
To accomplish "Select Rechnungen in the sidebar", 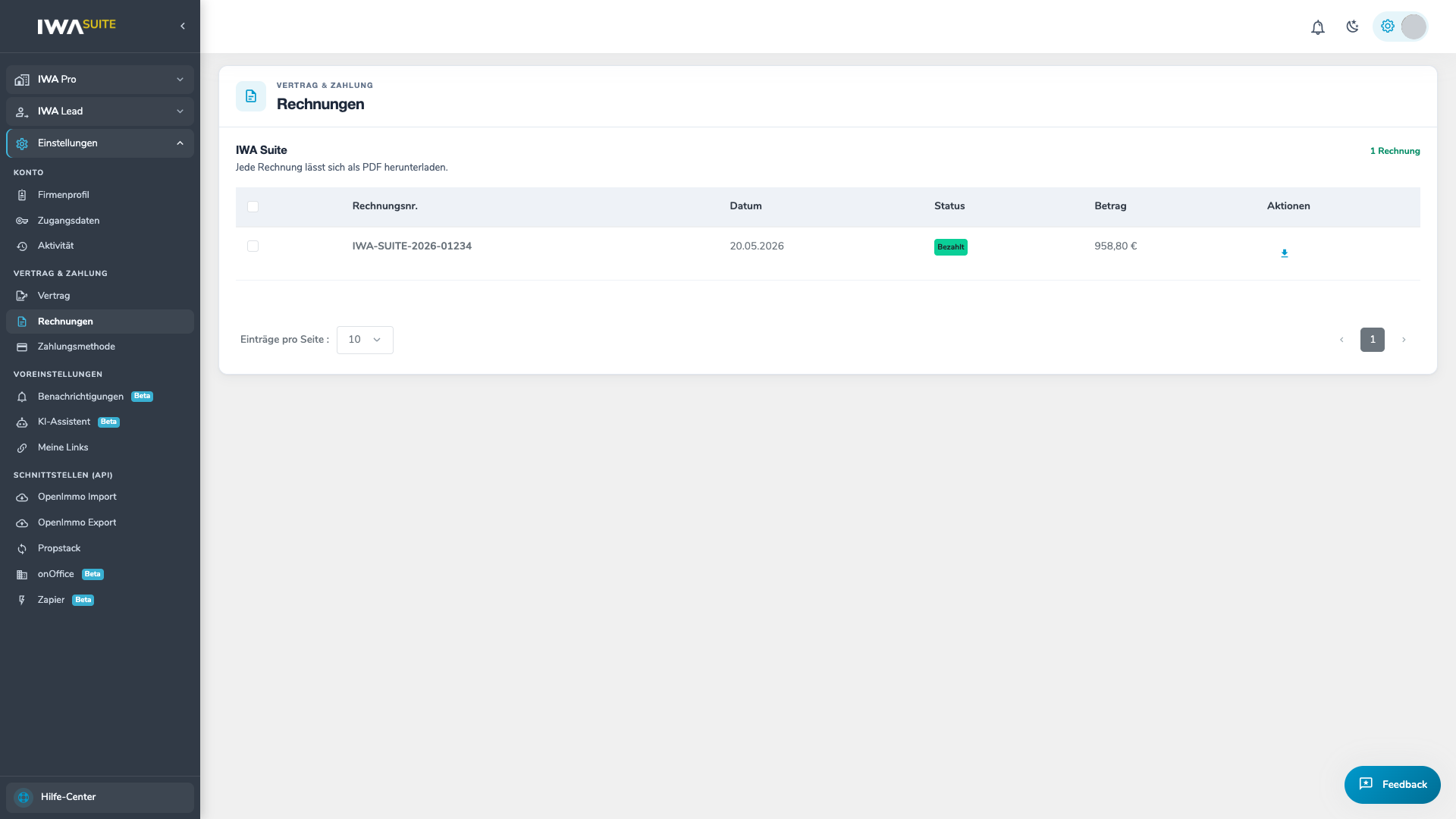I will click(100, 322).
